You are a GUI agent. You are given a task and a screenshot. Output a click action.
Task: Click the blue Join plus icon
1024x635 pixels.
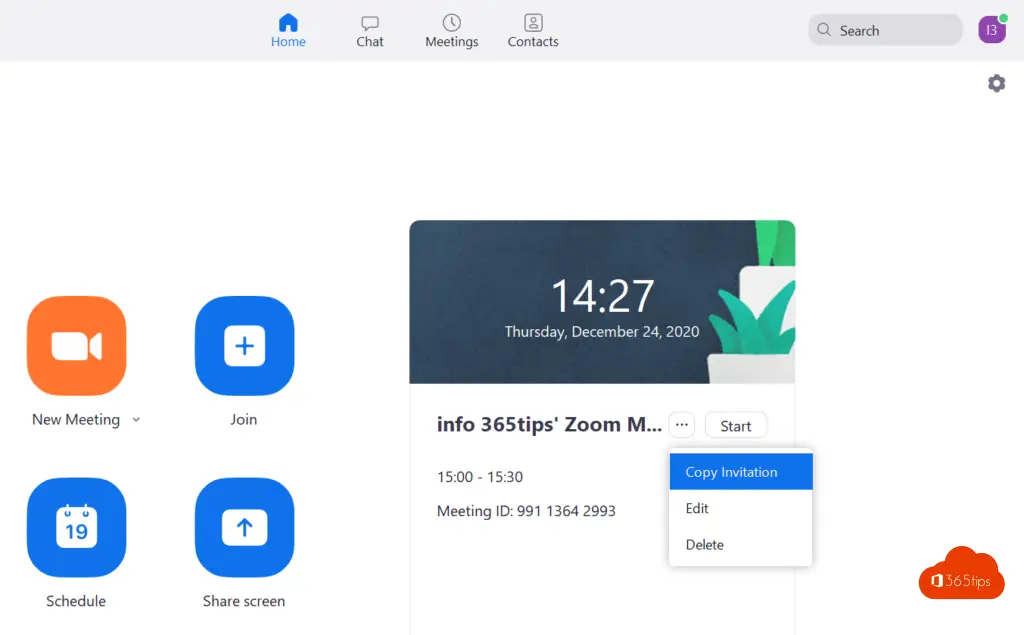click(x=244, y=346)
